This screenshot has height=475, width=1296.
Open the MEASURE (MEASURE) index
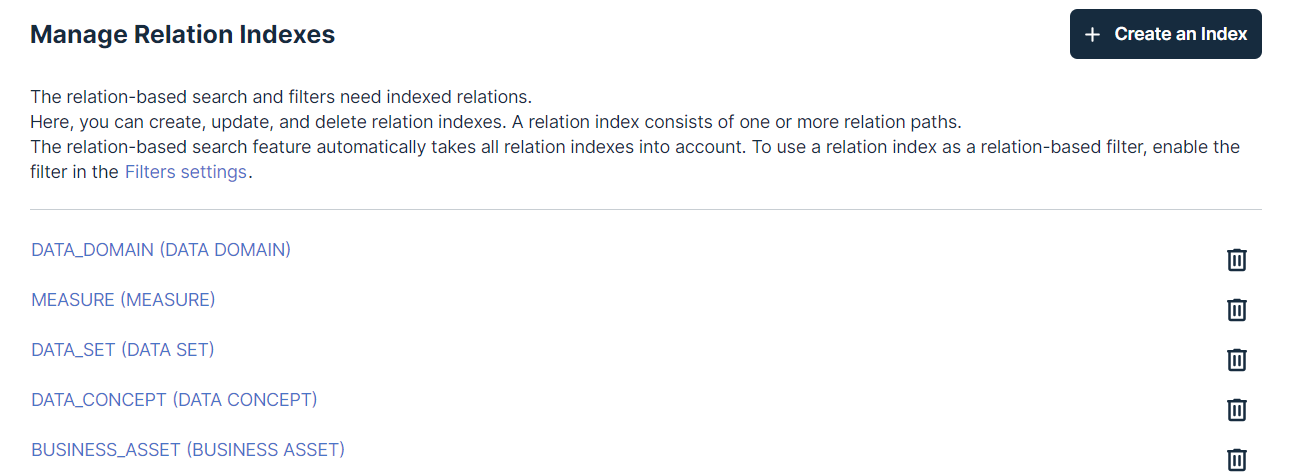click(x=123, y=300)
